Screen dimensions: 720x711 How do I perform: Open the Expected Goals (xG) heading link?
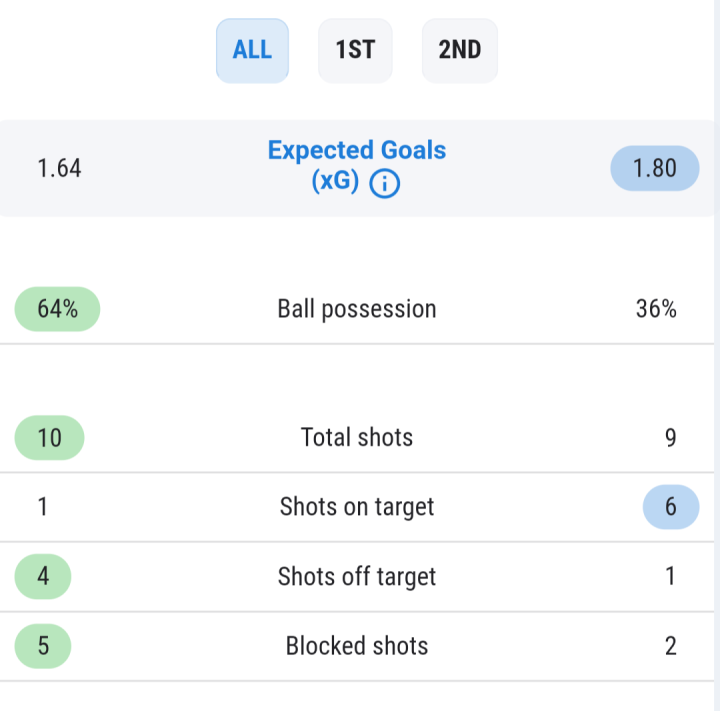(357, 165)
